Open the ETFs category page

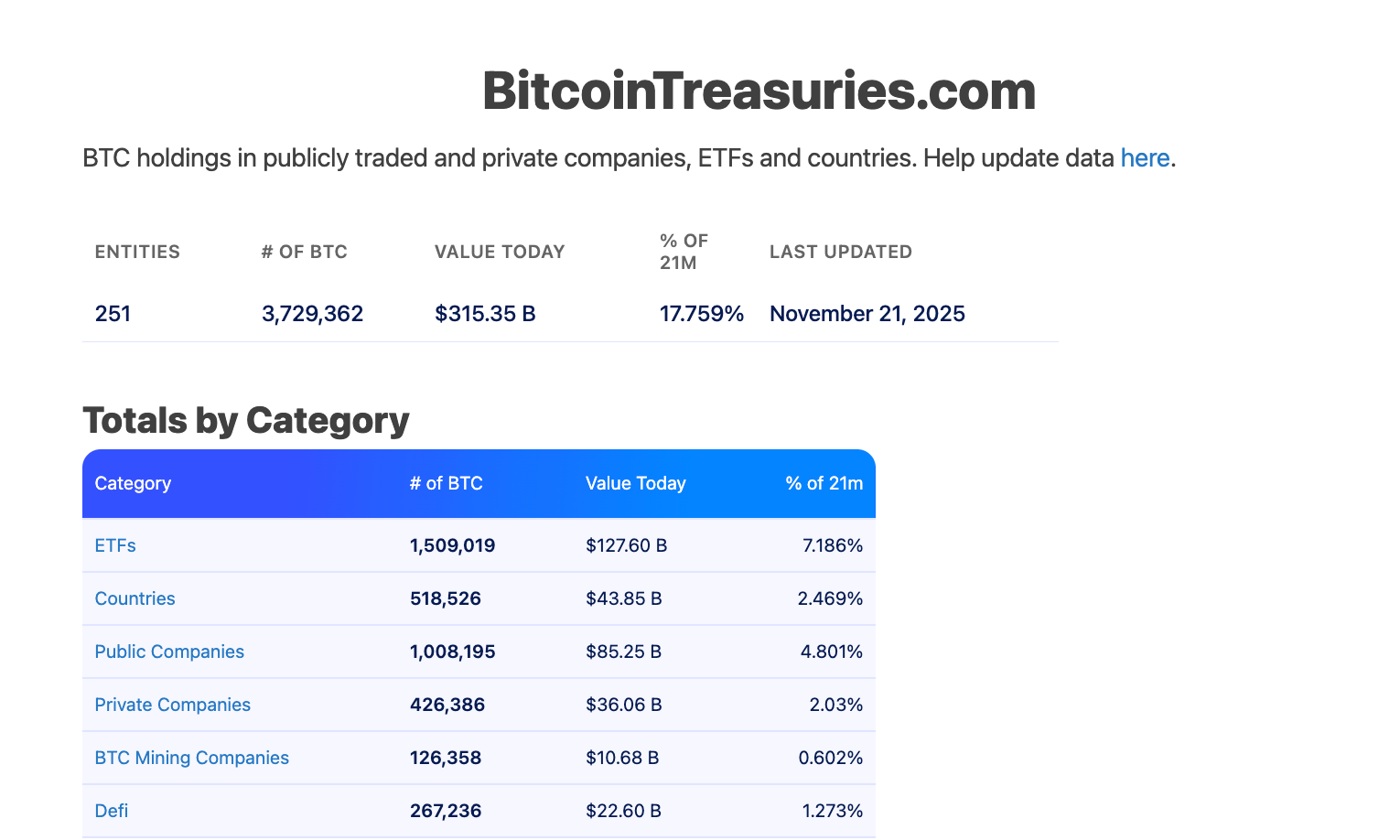tap(115, 544)
